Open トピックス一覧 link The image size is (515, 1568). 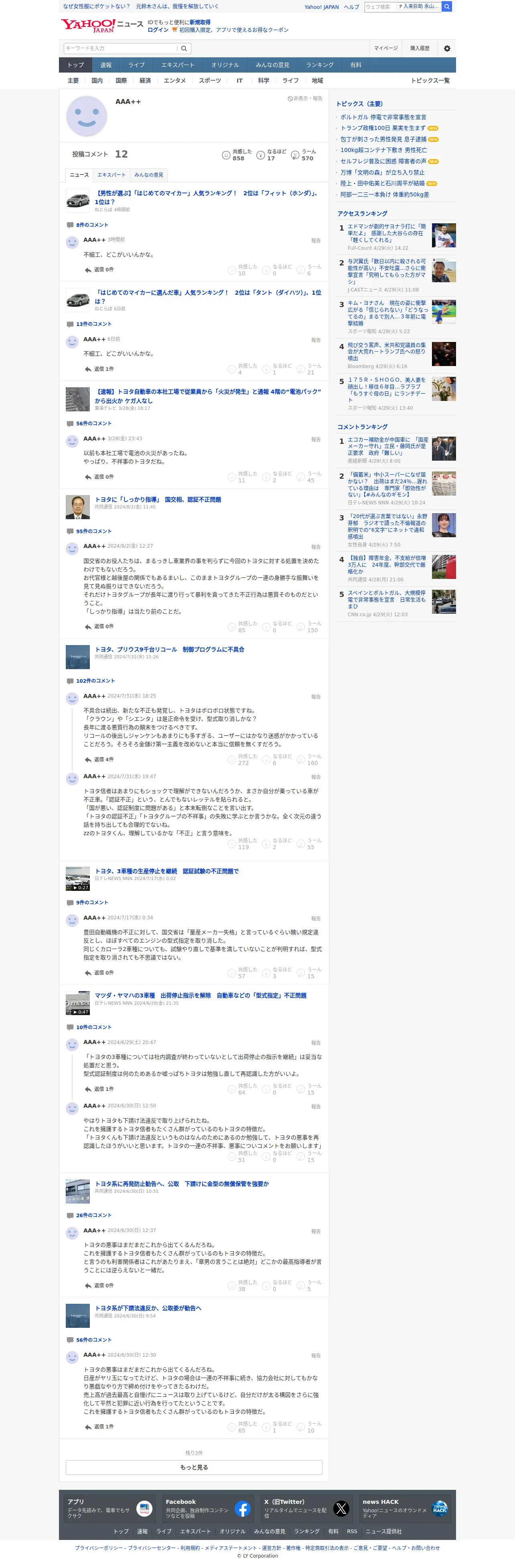[430, 80]
